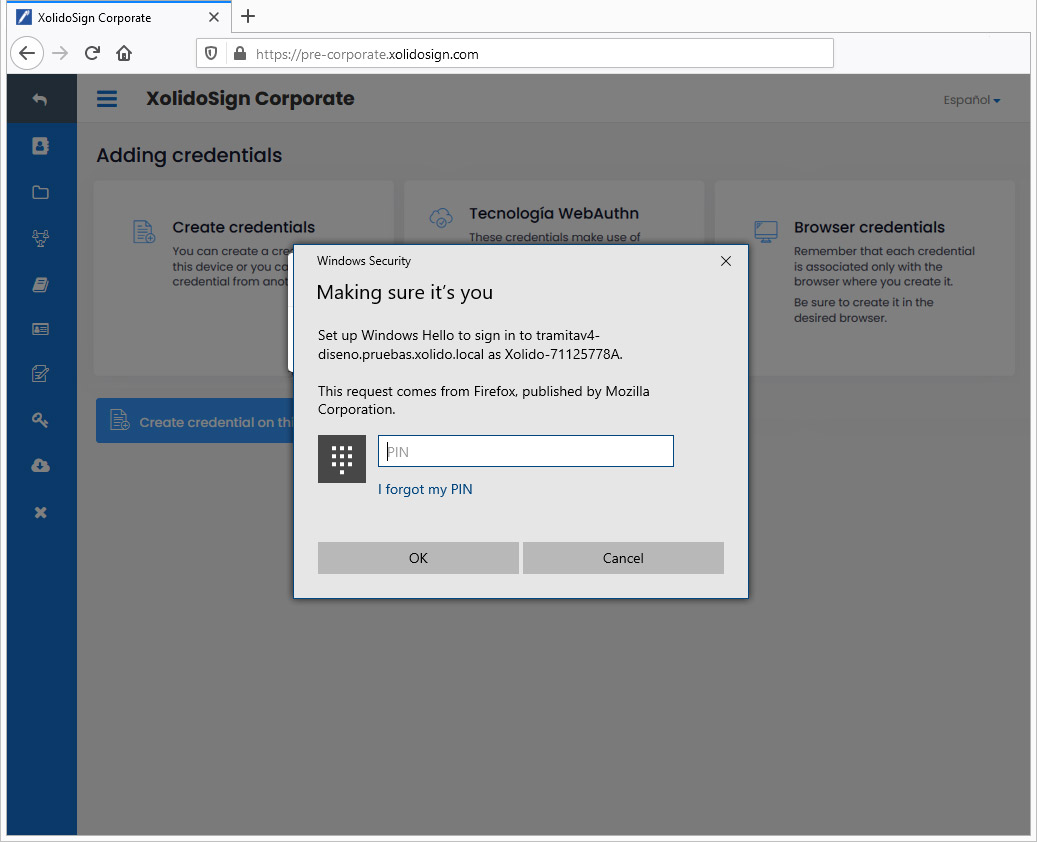
Task: Click the sidebar return arrow icon
Action: coord(40,99)
